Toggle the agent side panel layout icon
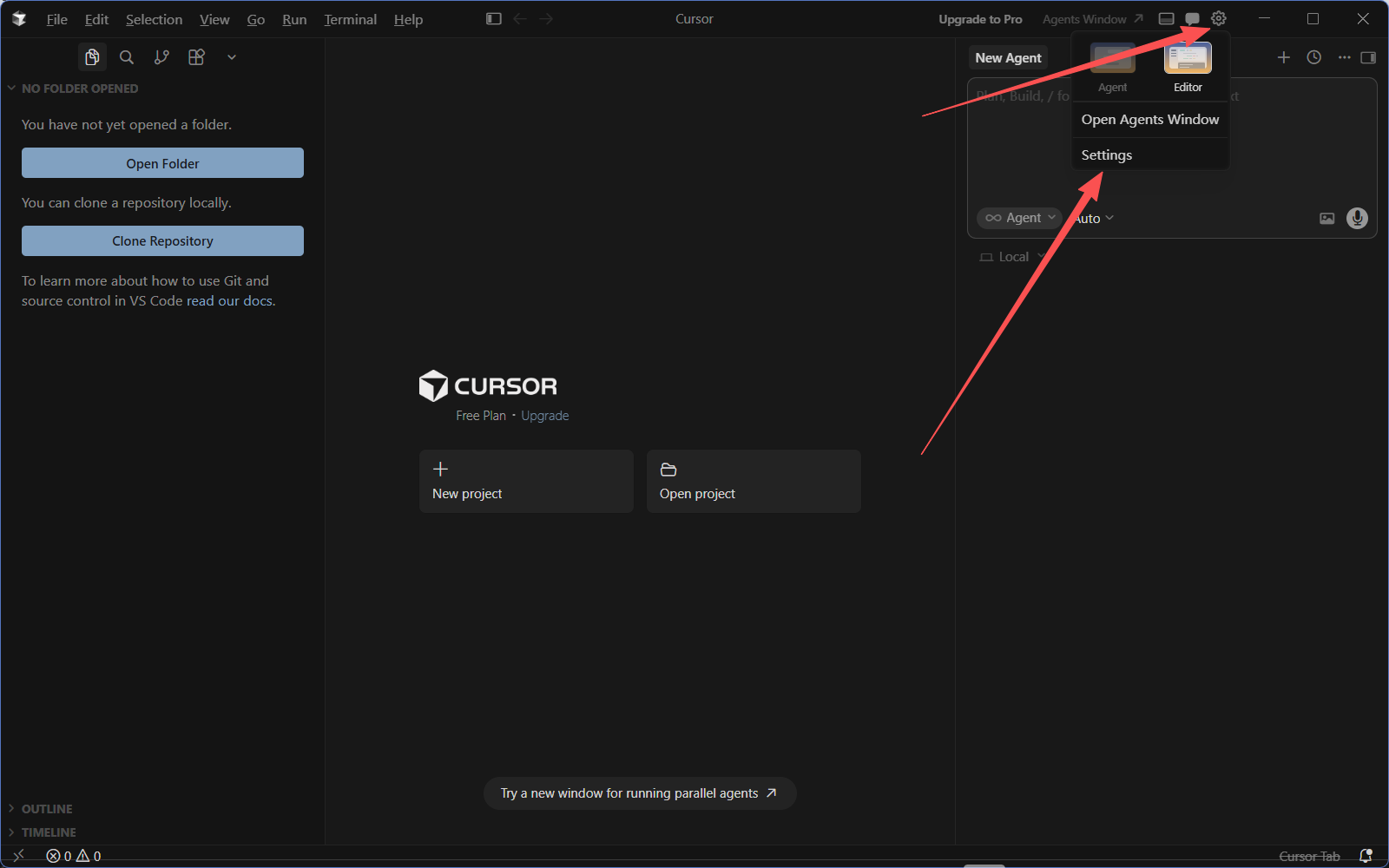This screenshot has height=868, width=1389. (x=1368, y=57)
